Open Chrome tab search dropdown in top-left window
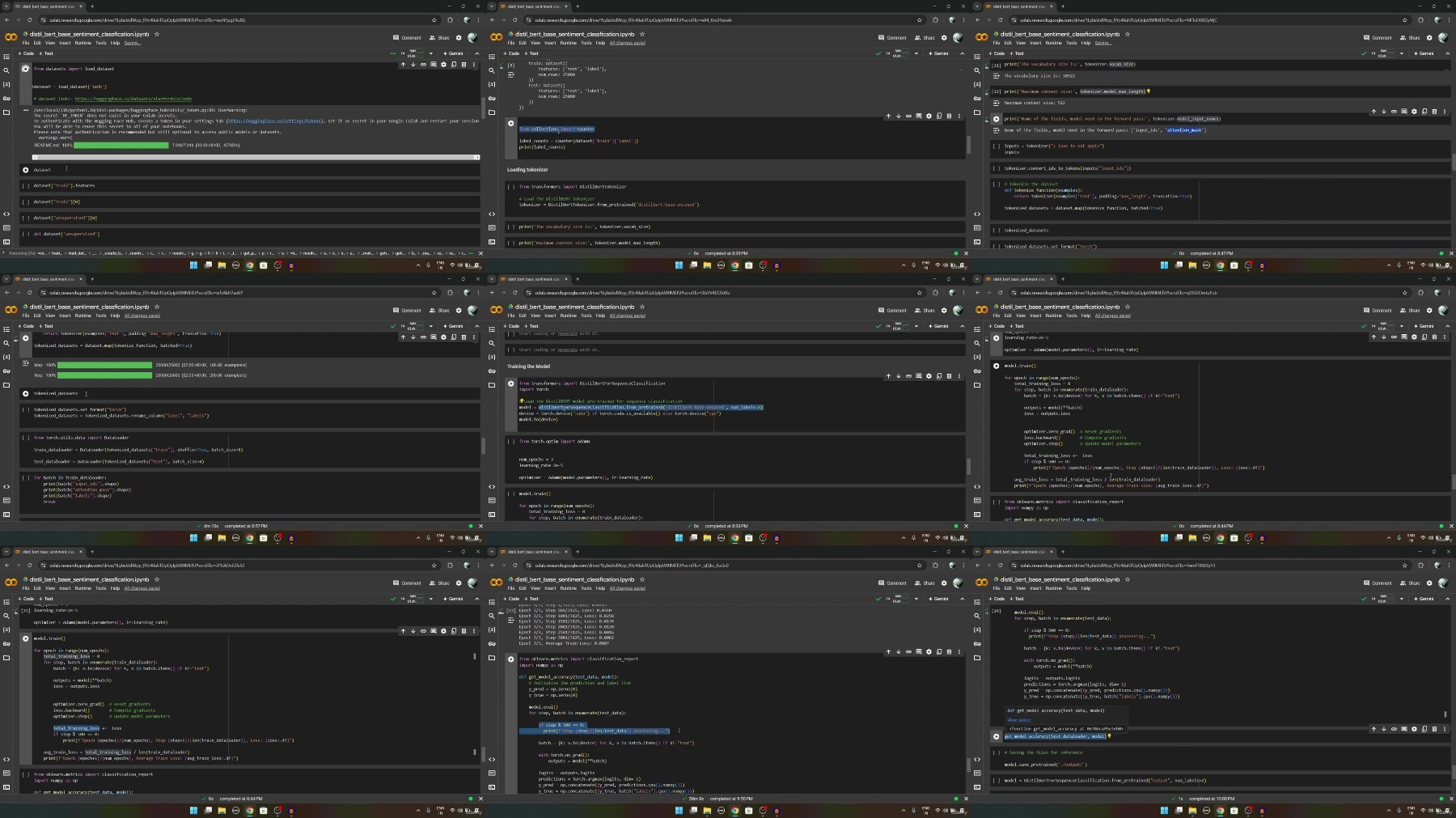 pyautogui.click(x=6, y=6)
